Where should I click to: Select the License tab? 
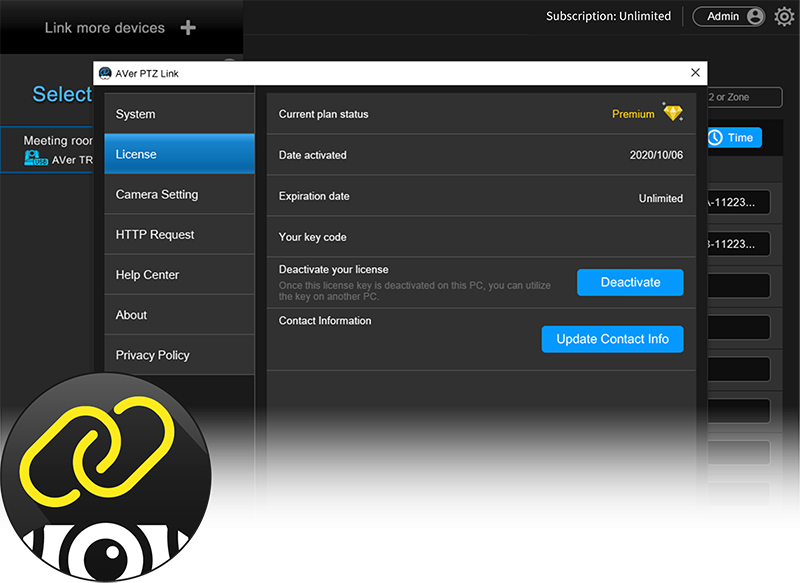pos(179,154)
